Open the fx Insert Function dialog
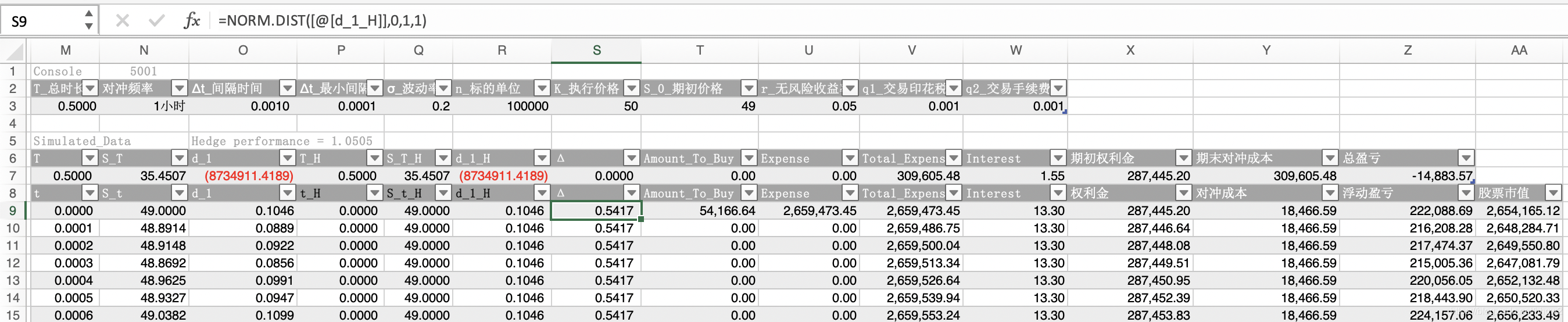1568x322 pixels. coord(192,21)
